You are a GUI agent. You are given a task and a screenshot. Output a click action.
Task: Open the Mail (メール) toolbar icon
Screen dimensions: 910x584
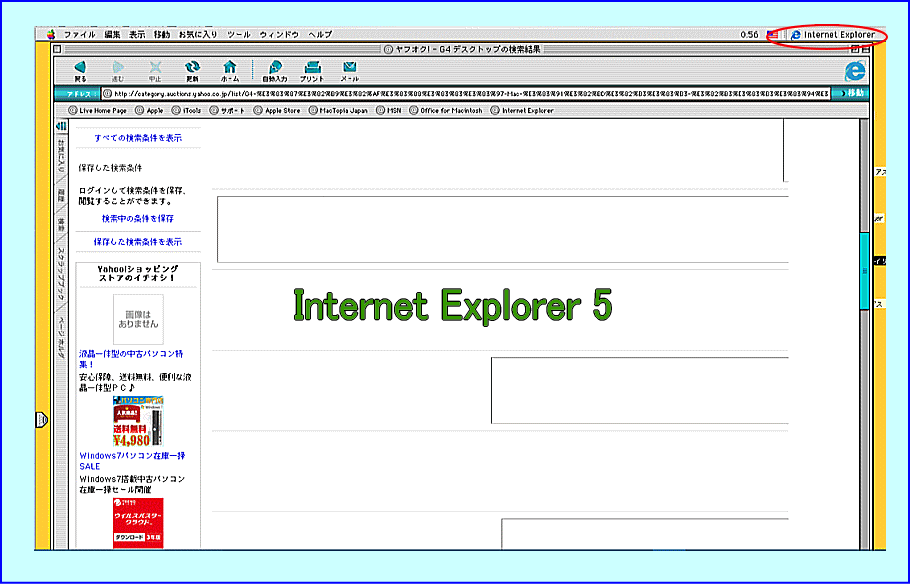[x=350, y=67]
